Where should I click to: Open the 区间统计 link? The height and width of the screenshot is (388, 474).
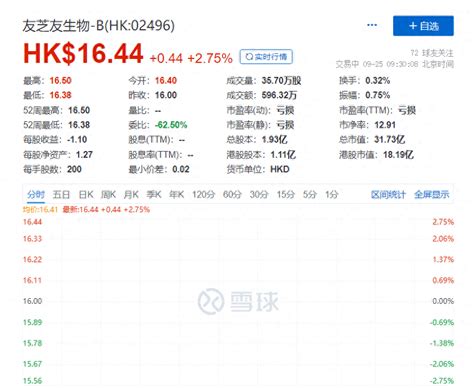pyautogui.click(x=388, y=195)
